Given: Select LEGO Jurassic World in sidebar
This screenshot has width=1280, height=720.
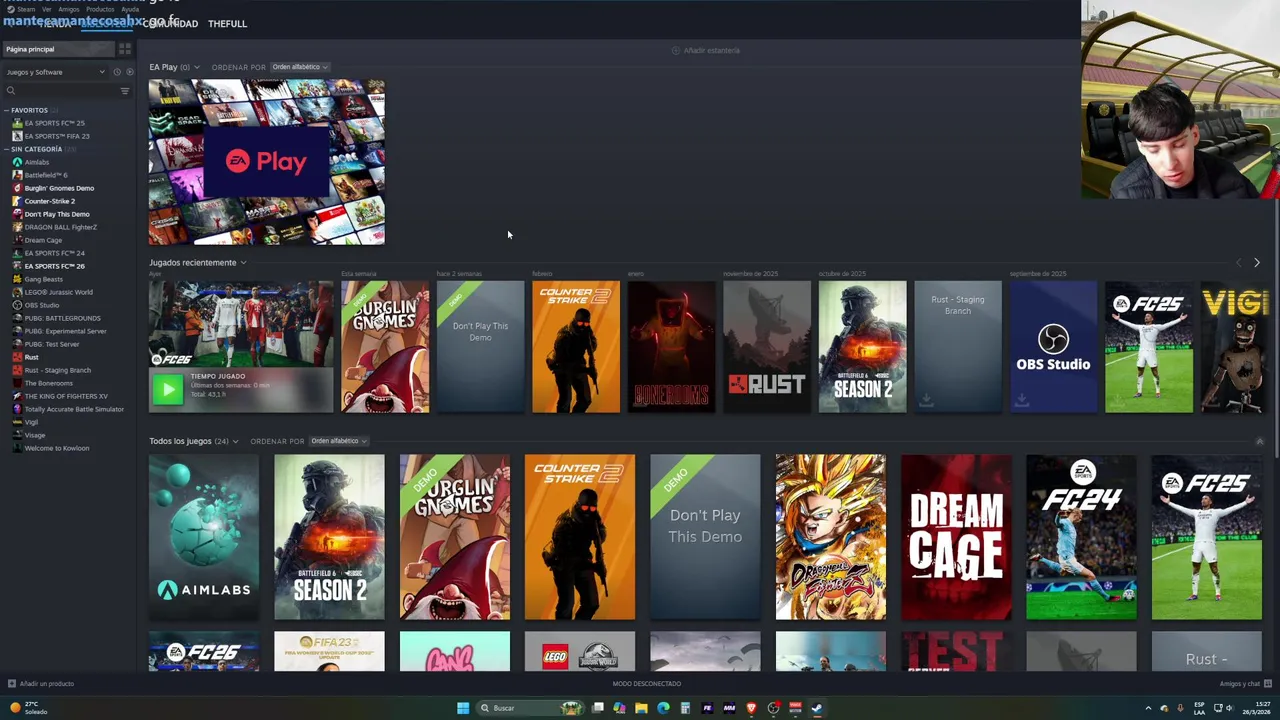Looking at the screenshot, I should click(x=58, y=292).
